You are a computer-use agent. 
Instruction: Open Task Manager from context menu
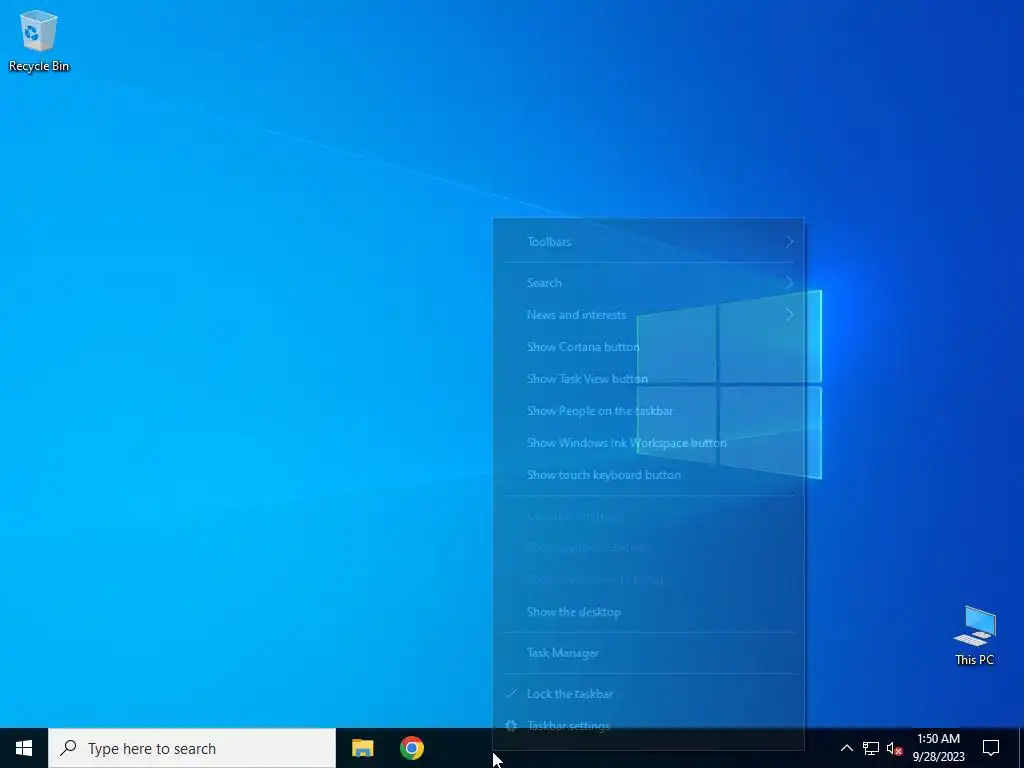tap(648, 653)
